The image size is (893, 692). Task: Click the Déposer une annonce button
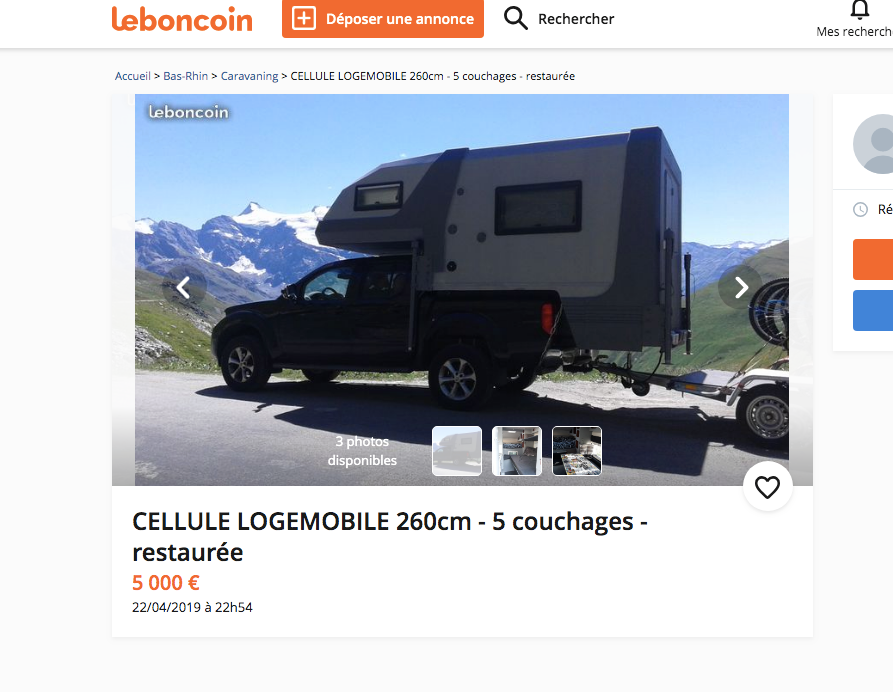click(383, 19)
